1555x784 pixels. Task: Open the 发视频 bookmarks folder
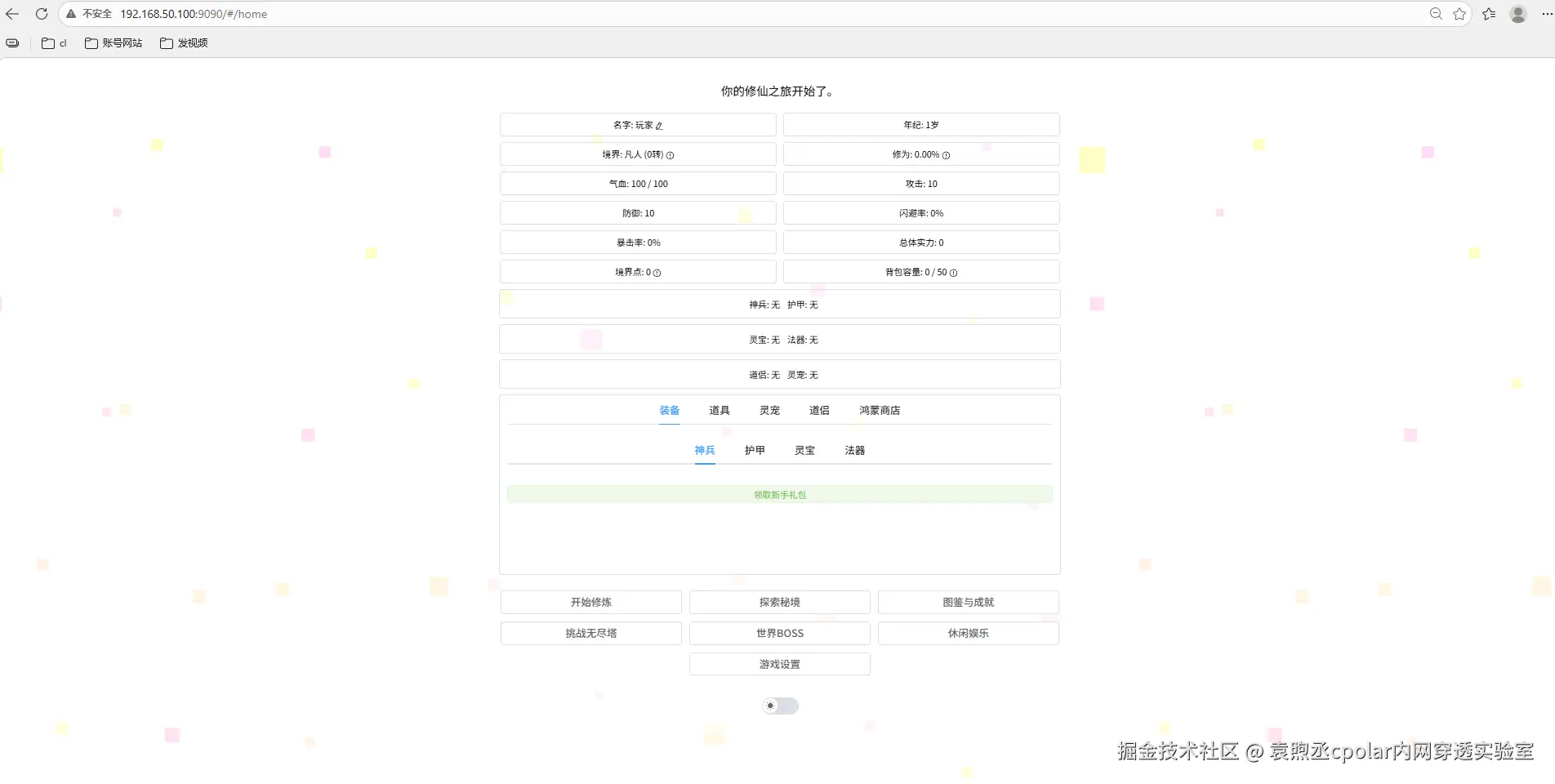point(185,42)
